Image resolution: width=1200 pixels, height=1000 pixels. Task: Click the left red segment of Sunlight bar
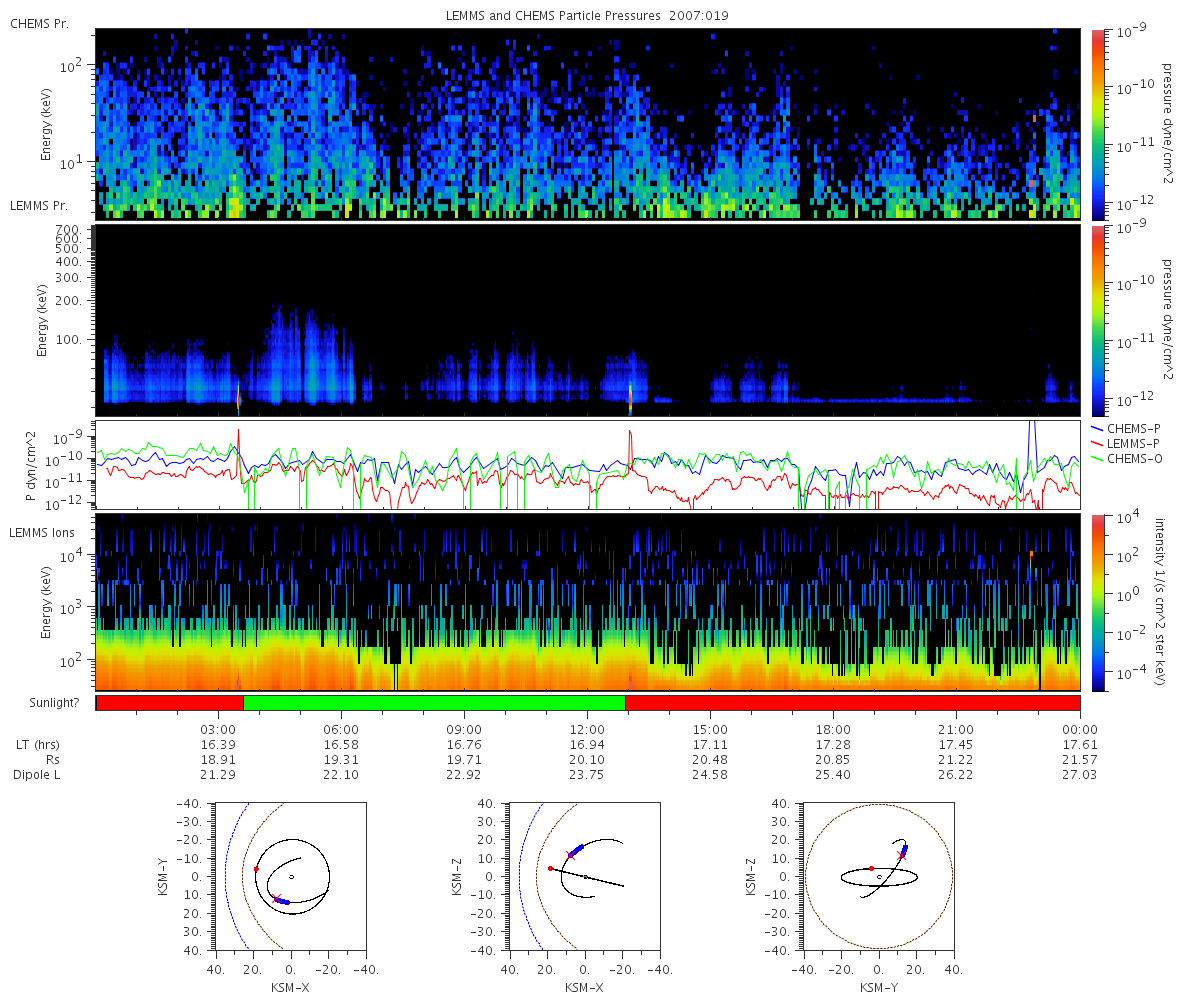[170, 703]
